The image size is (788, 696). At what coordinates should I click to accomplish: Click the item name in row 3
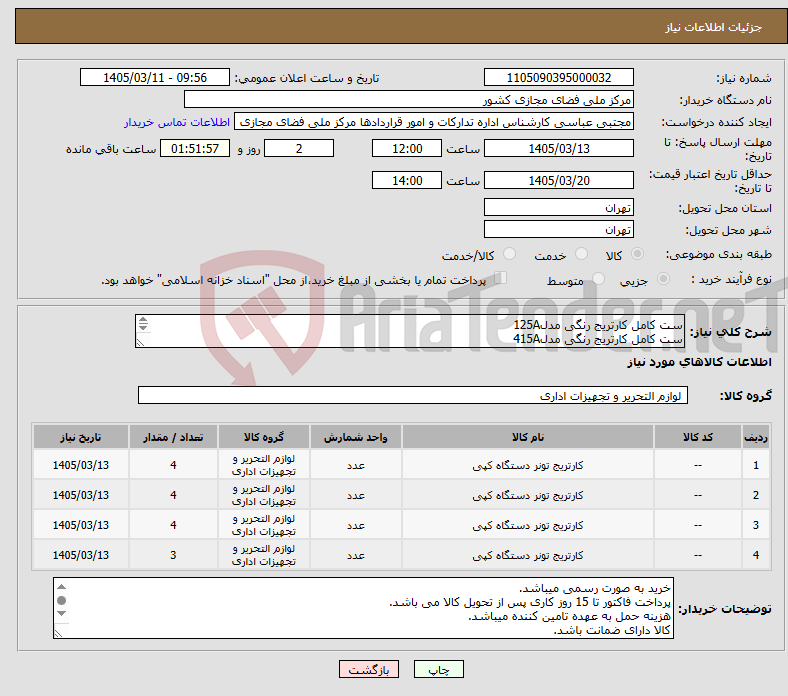point(528,525)
